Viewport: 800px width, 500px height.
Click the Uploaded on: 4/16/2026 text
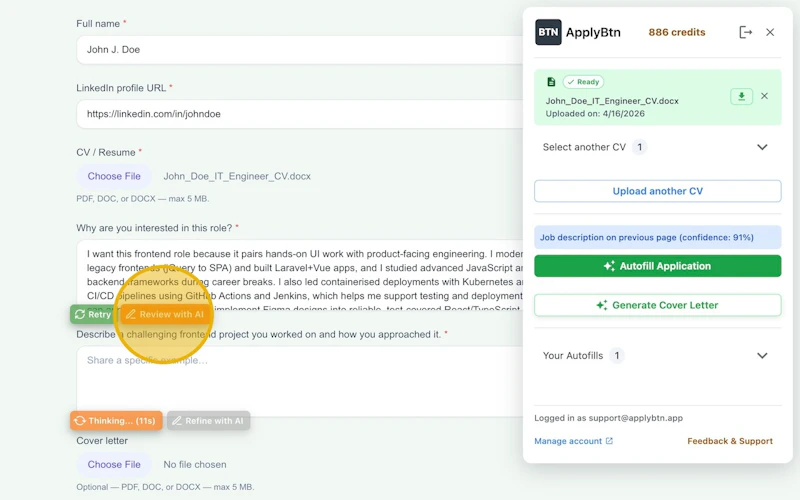tap(595, 114)
